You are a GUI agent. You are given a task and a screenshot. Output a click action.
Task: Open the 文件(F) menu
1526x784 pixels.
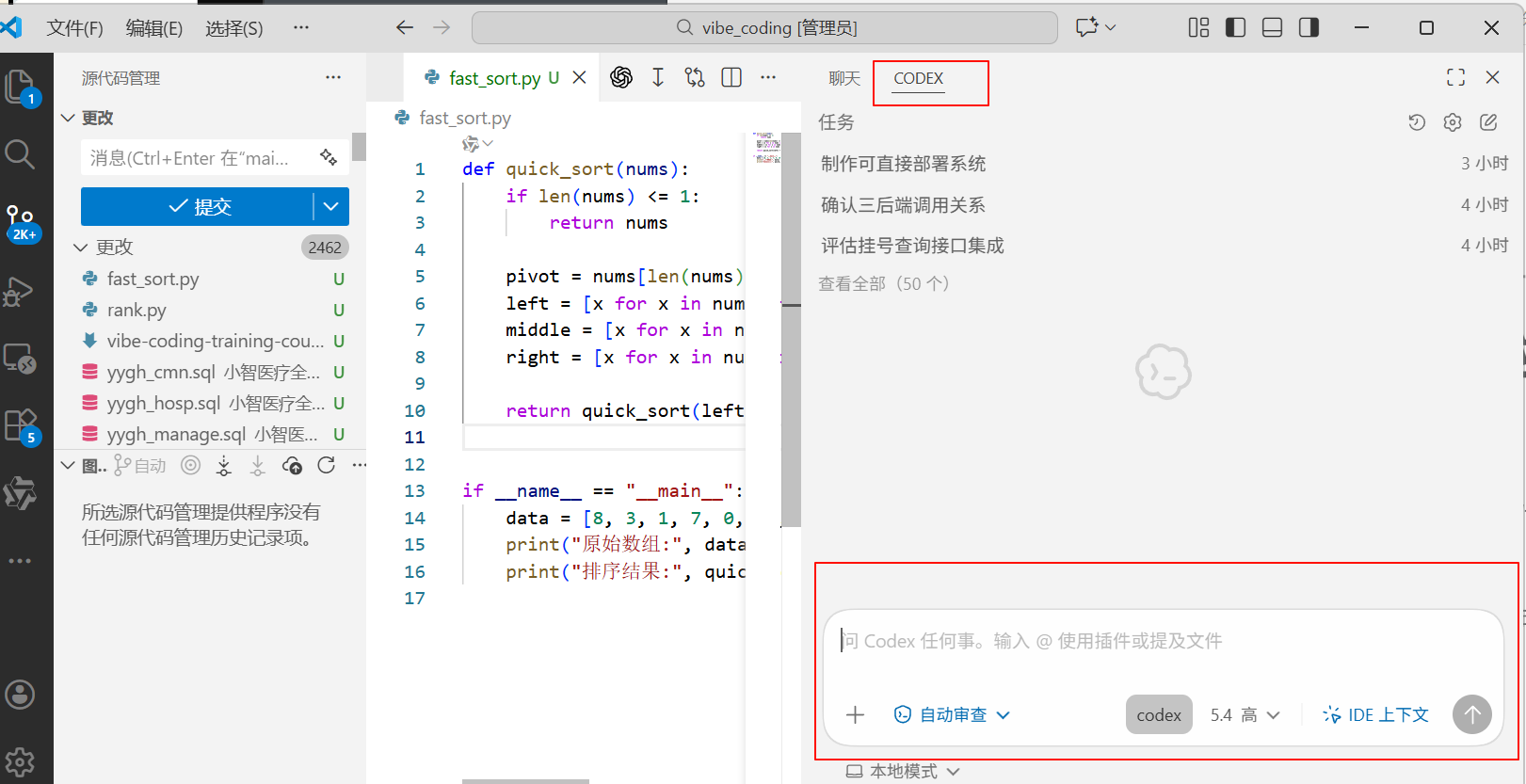(x=75, y=28)
